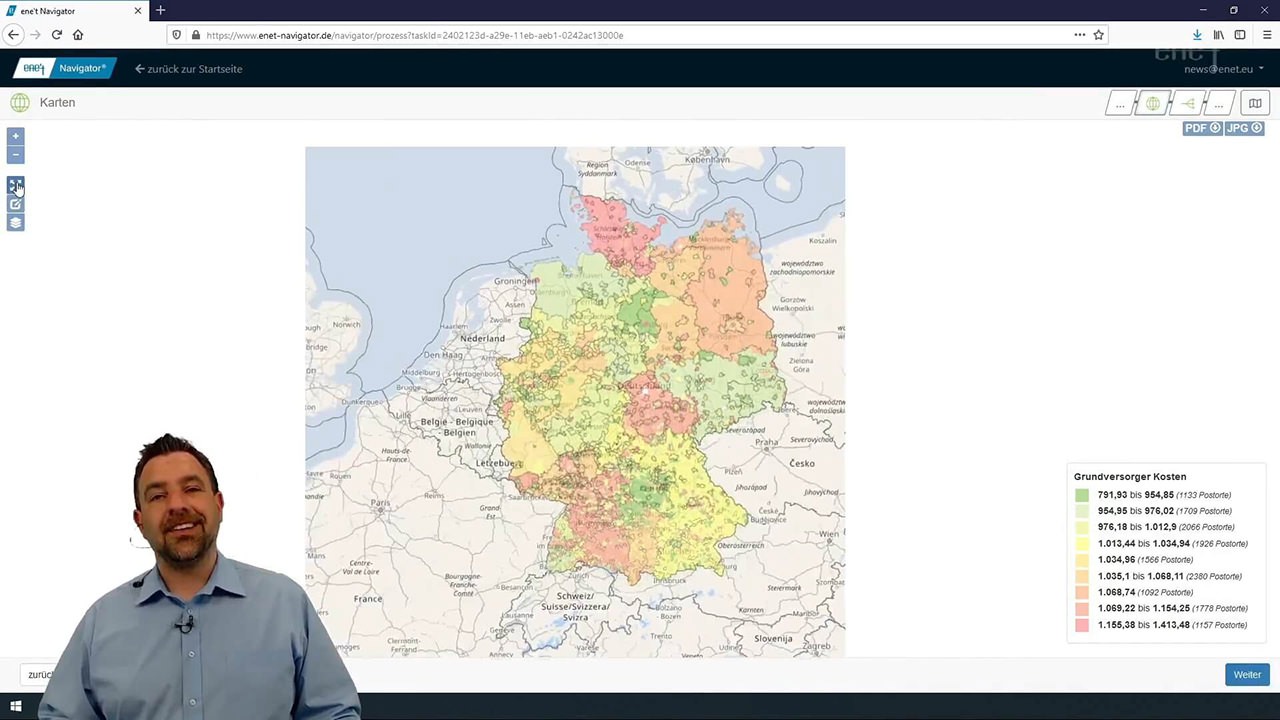The width and height of the screenshot is (1280, 720).
Task: Open the news@enet.eu account dropdown
Action: pos(1223,69)
